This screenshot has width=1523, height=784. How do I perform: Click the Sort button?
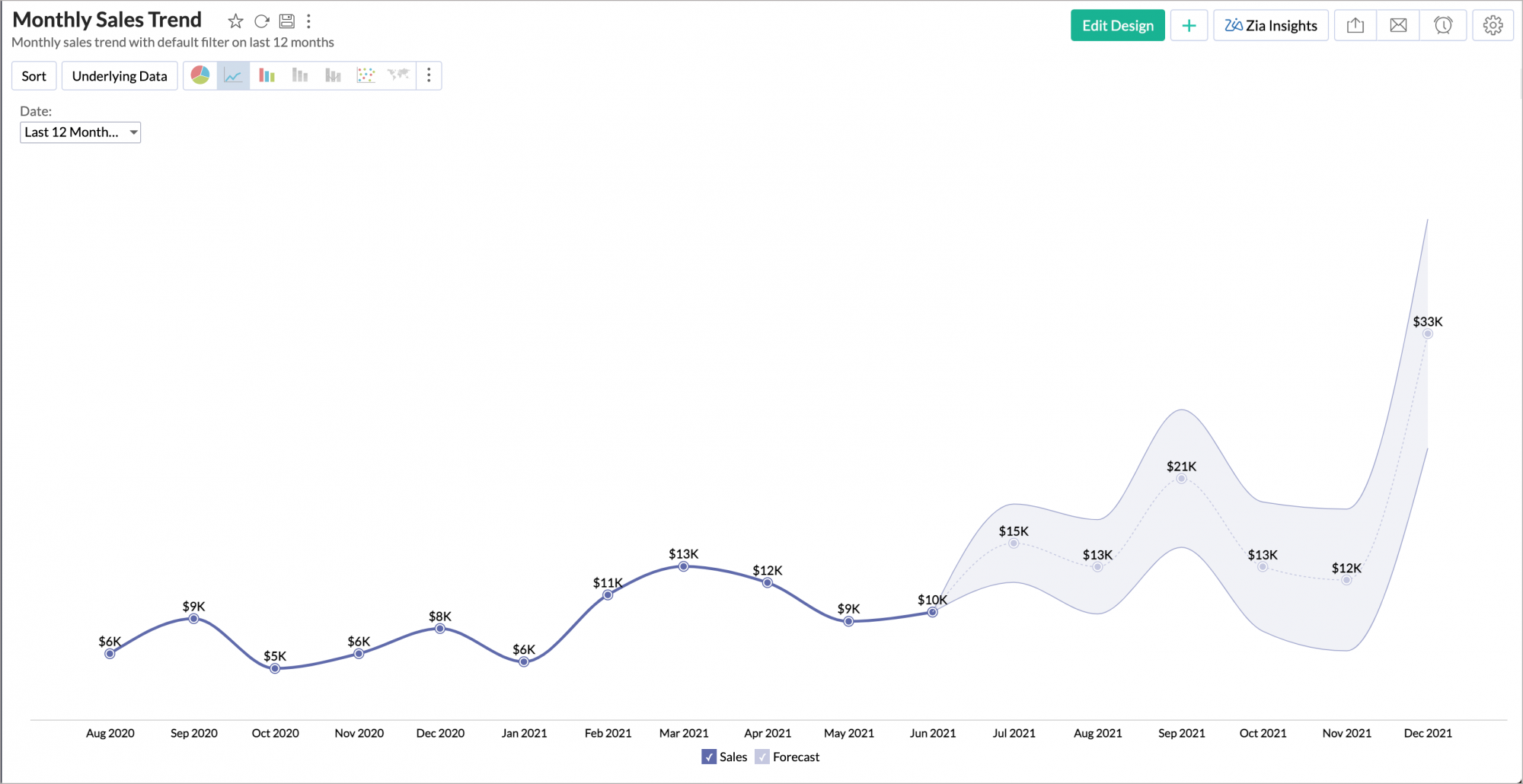[x=34, y=76]
